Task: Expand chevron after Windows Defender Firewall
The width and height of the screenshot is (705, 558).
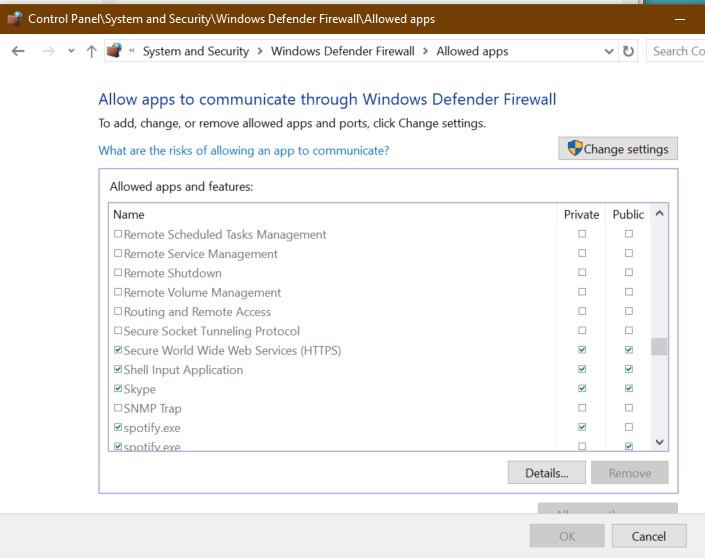Action: (x=425, y=51)
